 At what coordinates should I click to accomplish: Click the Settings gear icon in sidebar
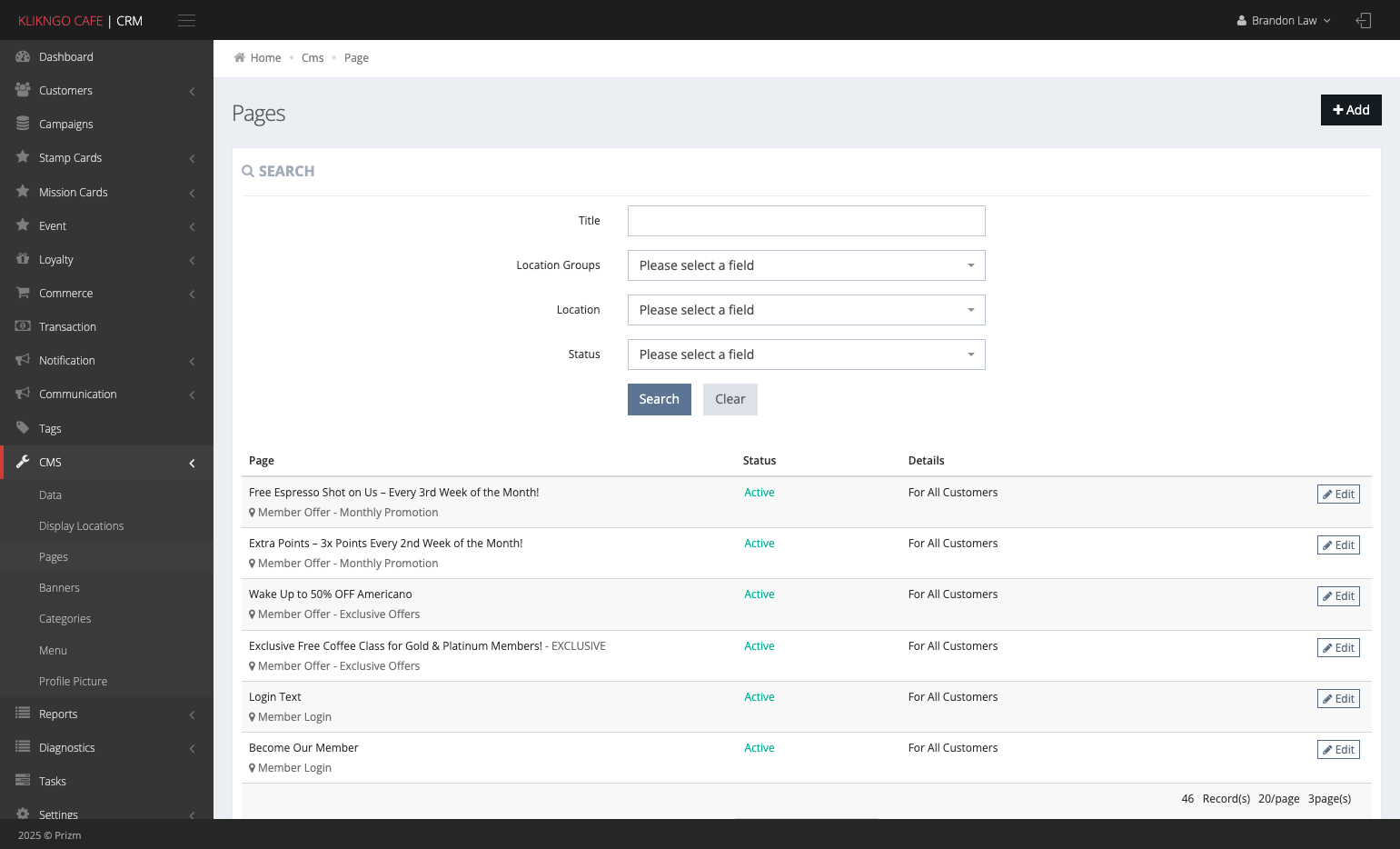point(23,814)
